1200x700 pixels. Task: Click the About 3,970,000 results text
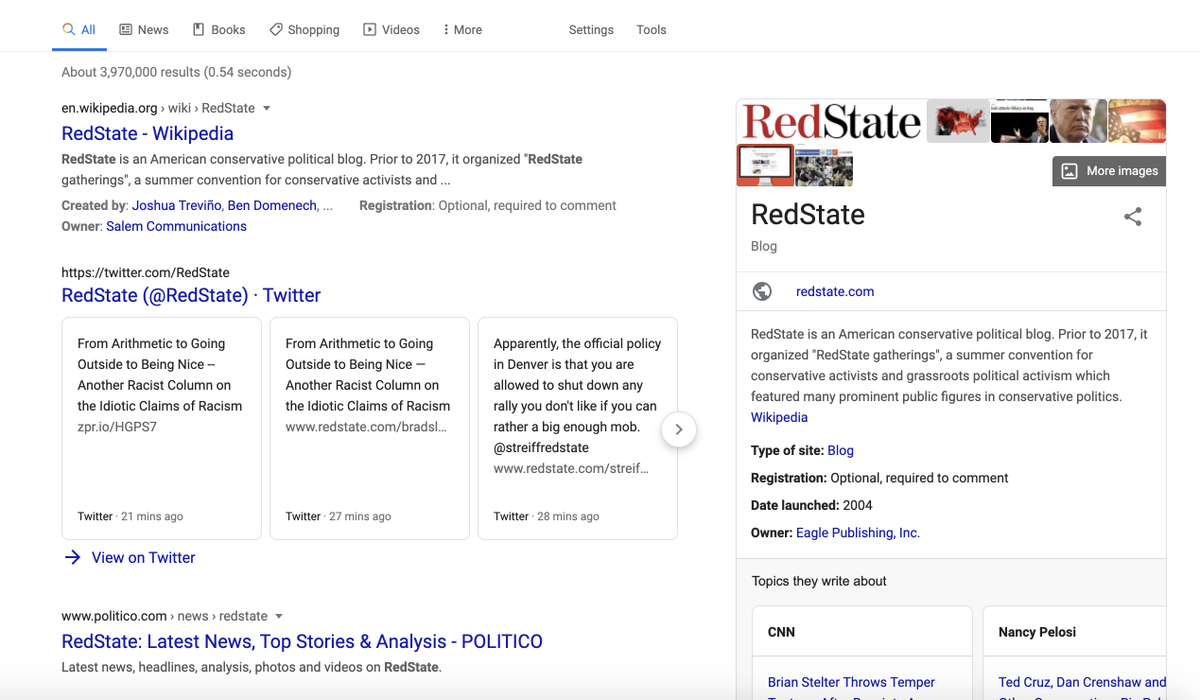pos(176,72)
